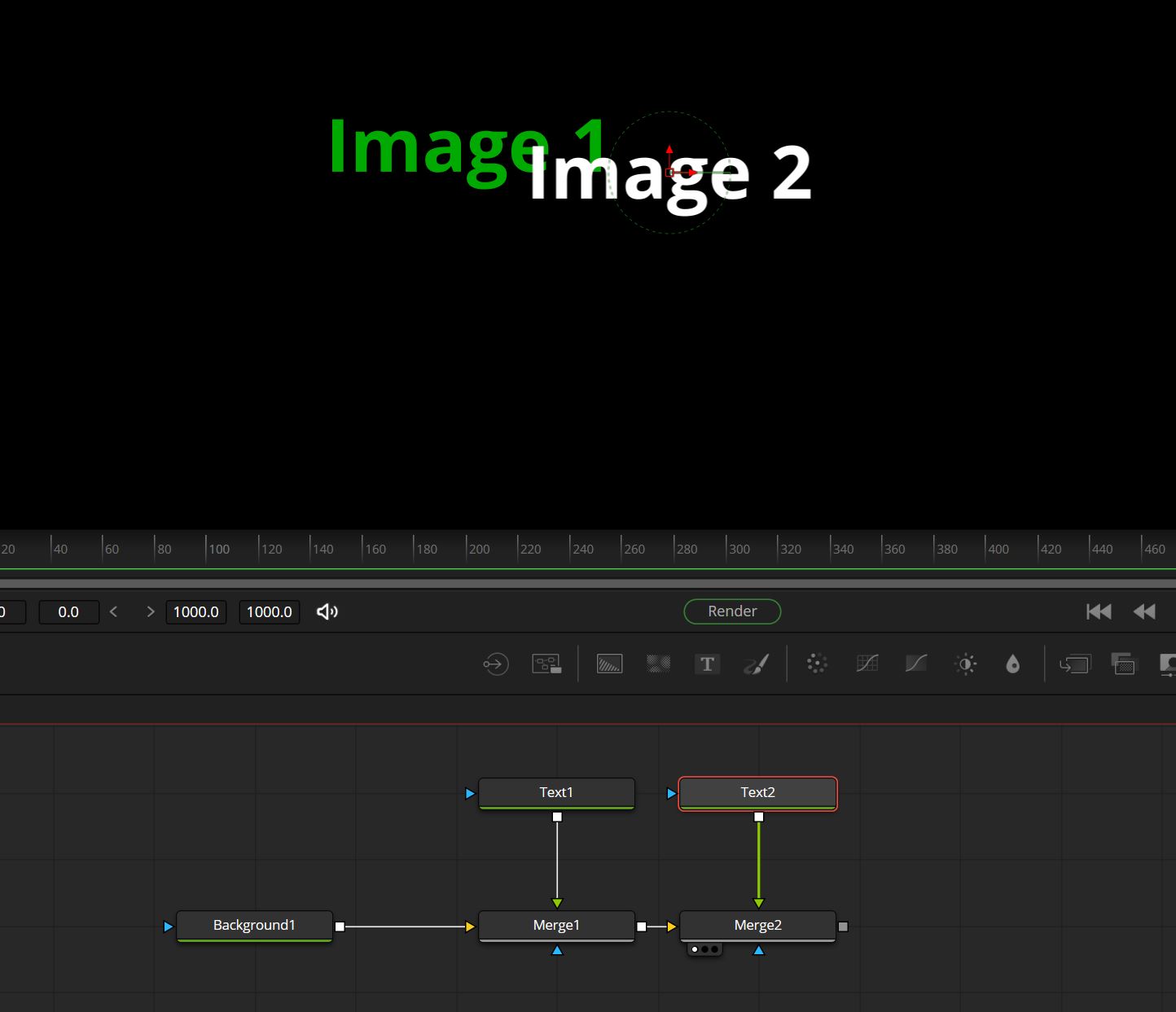Click the yellow background input of Merge1
The height and width of the screenshot is (1012, 1176).
[x=470, y=927]
